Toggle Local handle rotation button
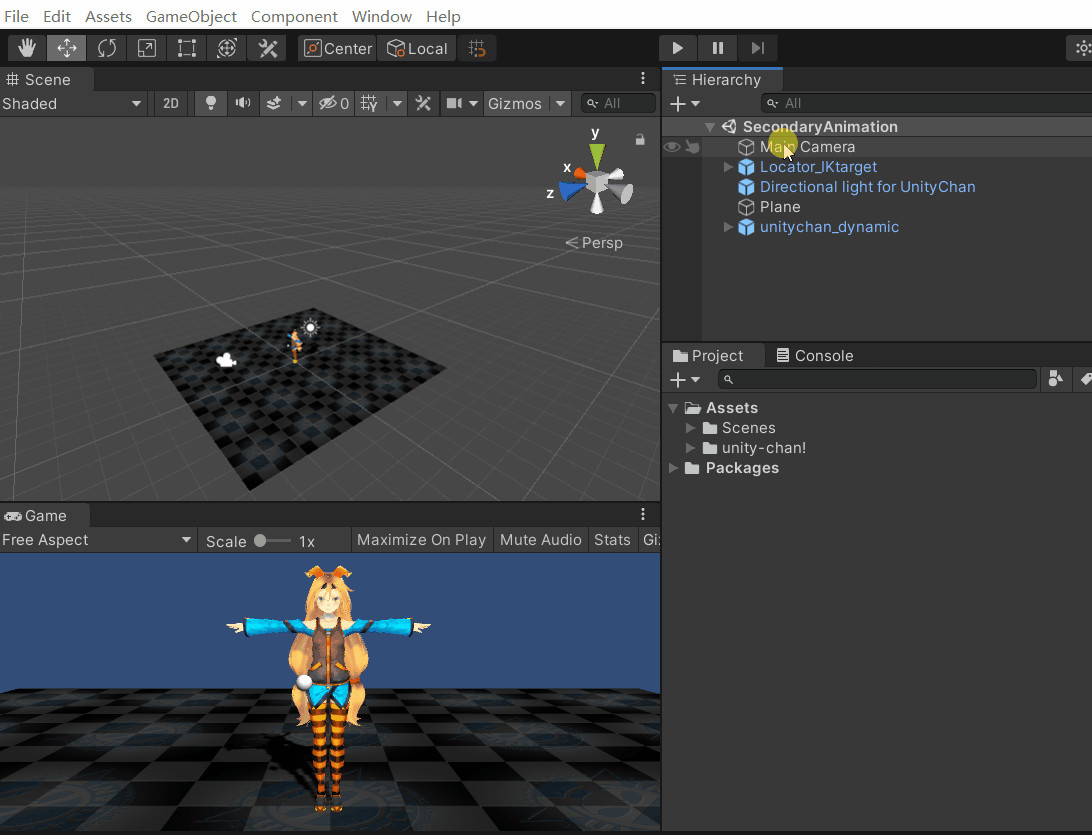 point(416,48)
